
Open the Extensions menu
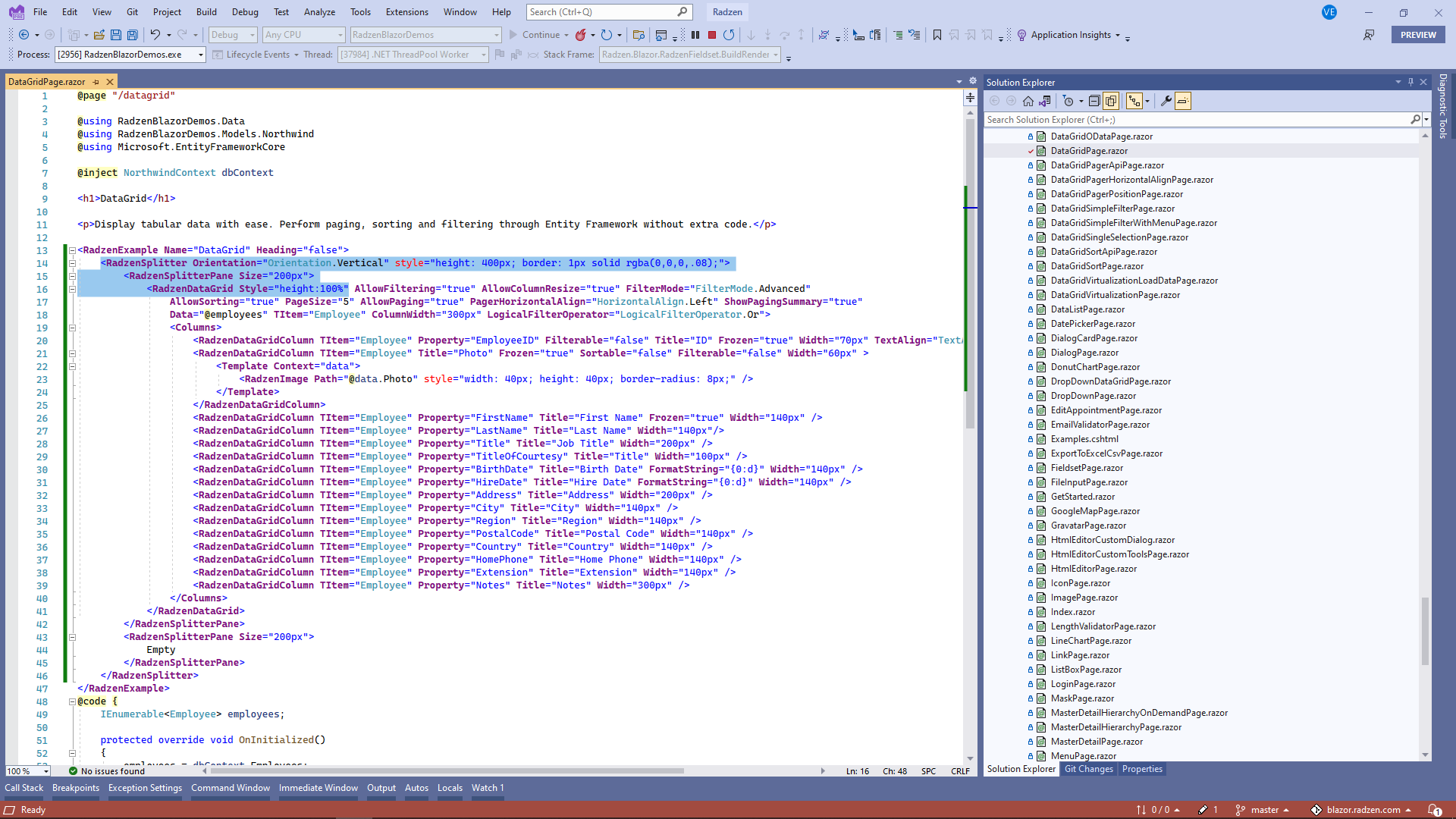[x=406, y=12]
